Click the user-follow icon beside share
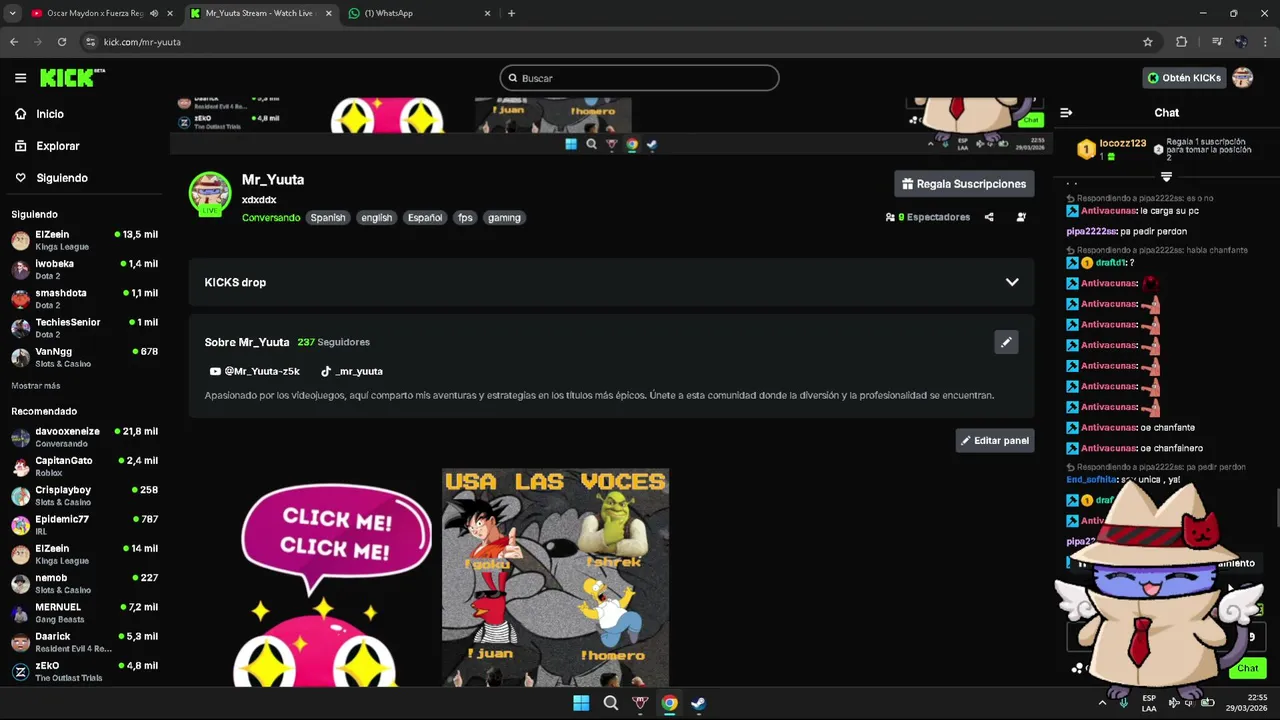This screenshot has width=1280, height=720. (1021, 217)
